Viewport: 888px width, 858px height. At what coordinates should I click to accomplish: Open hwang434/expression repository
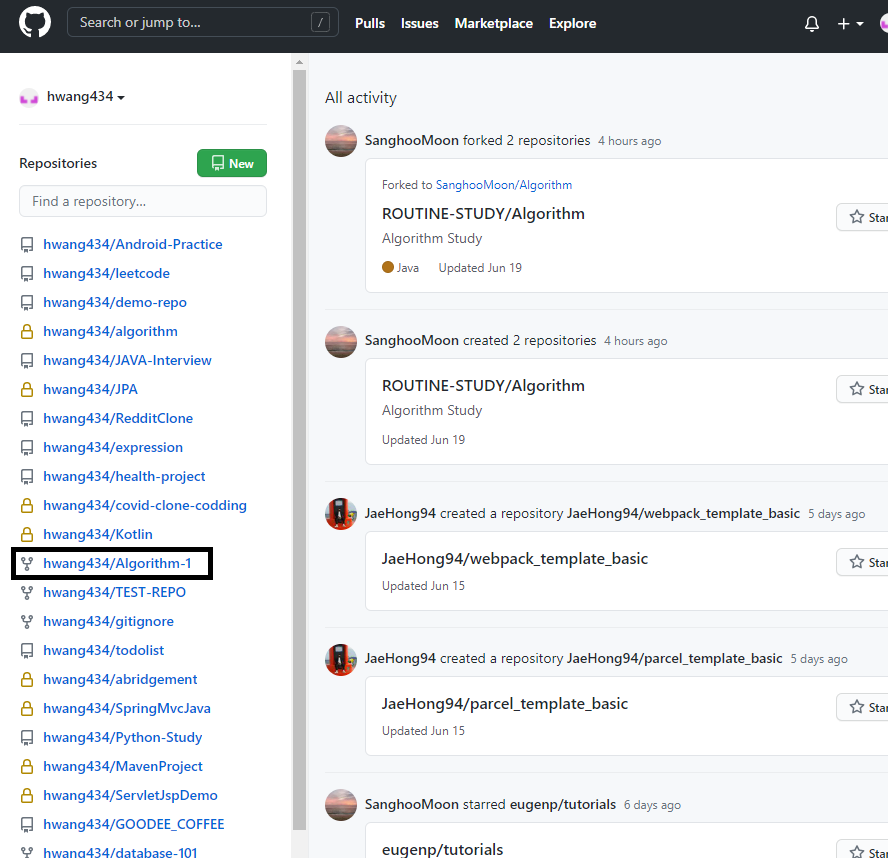[x=113, y=447]
